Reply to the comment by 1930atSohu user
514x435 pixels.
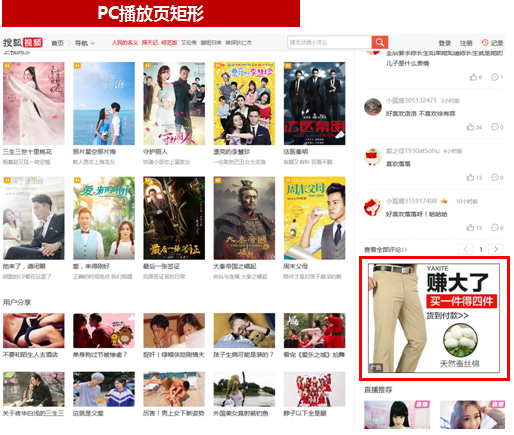(x=495, y=177)
